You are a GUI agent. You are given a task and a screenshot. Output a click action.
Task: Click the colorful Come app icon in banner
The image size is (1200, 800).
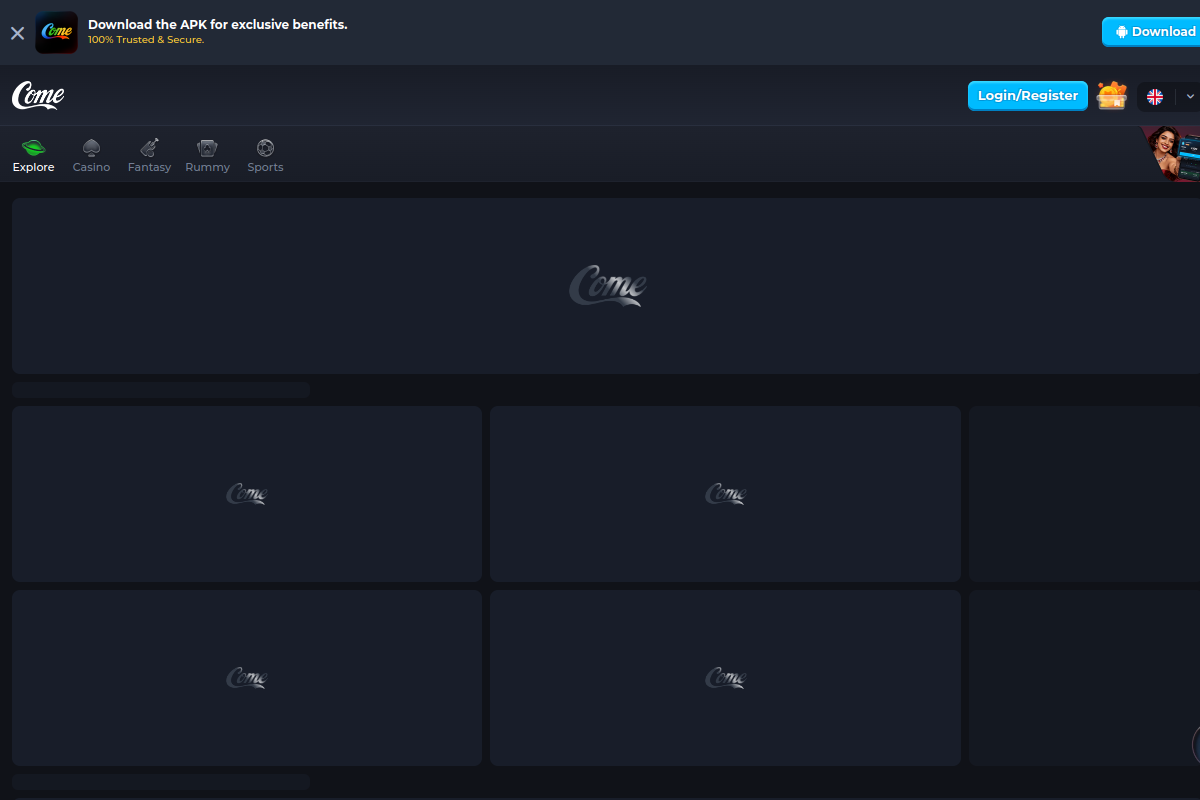(x=56, y=33)
